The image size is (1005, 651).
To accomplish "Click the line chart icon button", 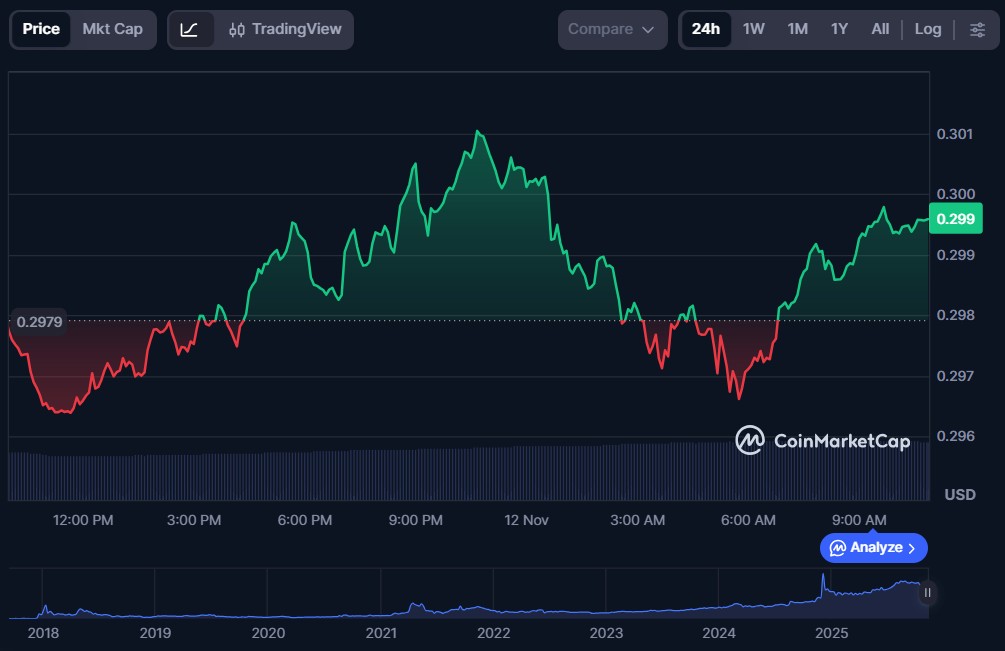I will 189,30.
